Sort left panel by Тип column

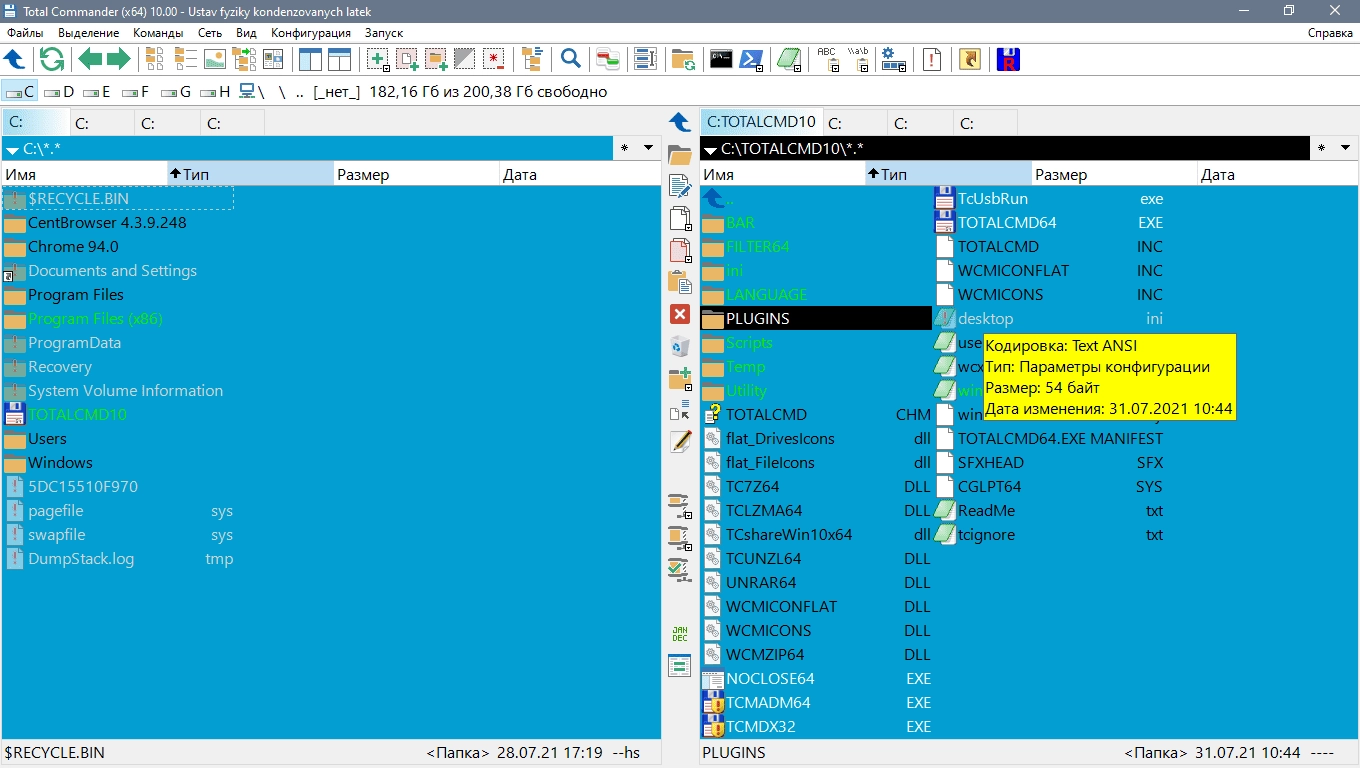click(250, 174)
